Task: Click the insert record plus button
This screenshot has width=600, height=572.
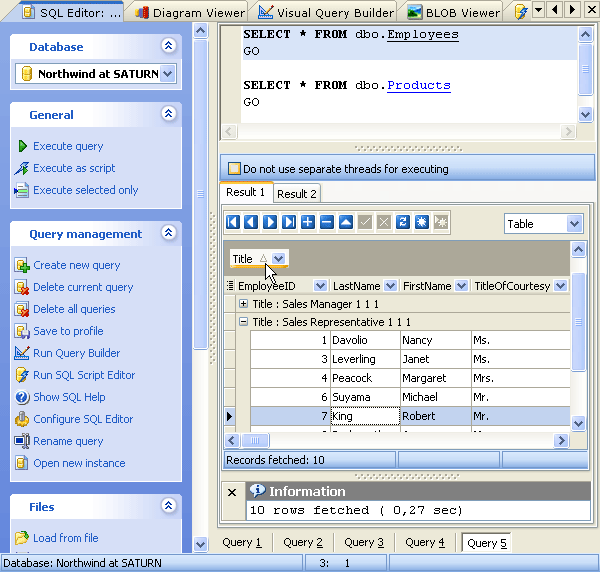Action: click(308, 222)
